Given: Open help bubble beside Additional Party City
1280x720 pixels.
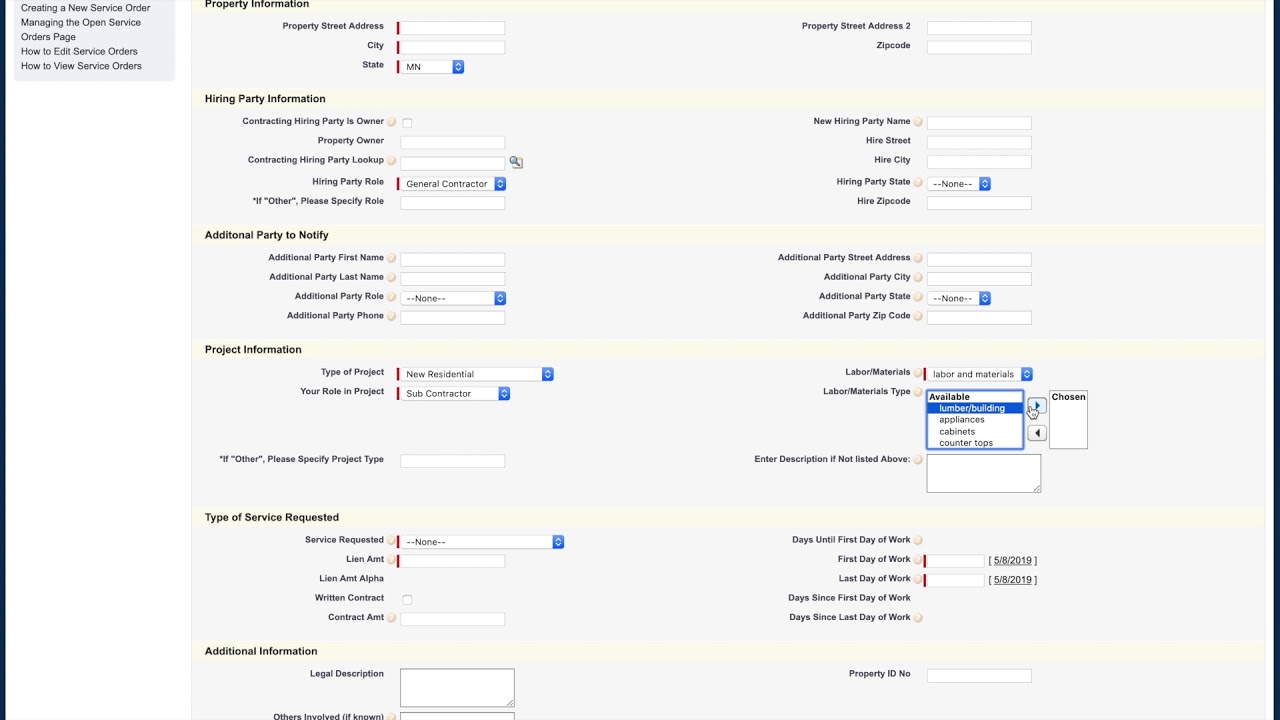Looking at the screenshot, I should [918, 278].
